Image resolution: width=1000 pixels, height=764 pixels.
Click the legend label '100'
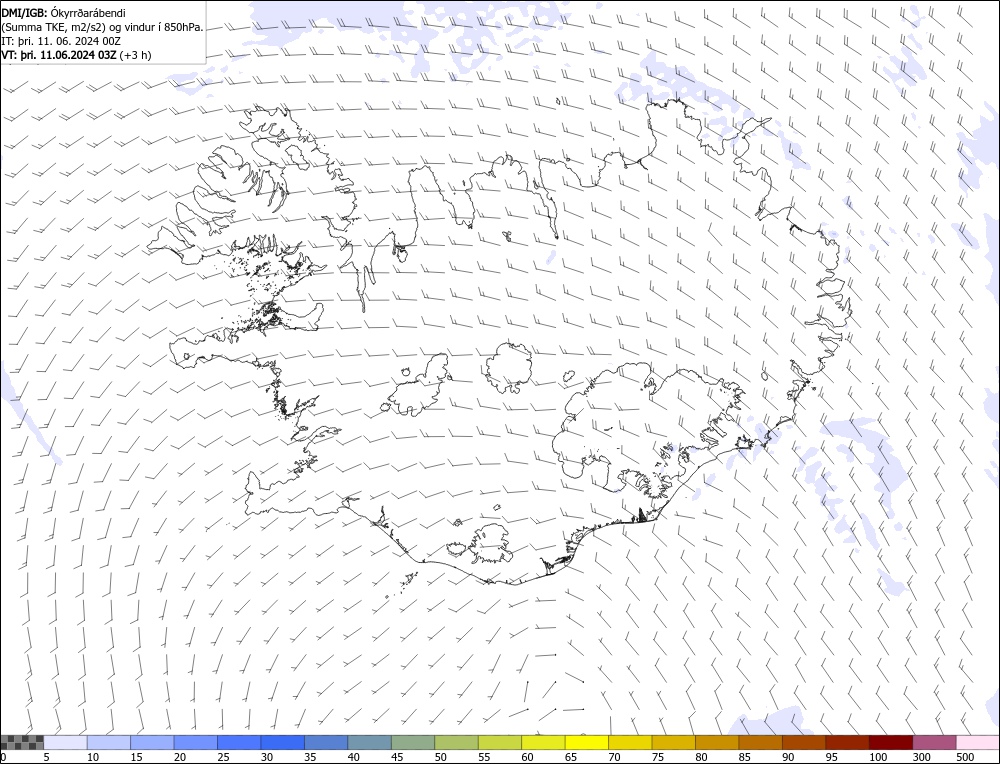pos(878,757)
